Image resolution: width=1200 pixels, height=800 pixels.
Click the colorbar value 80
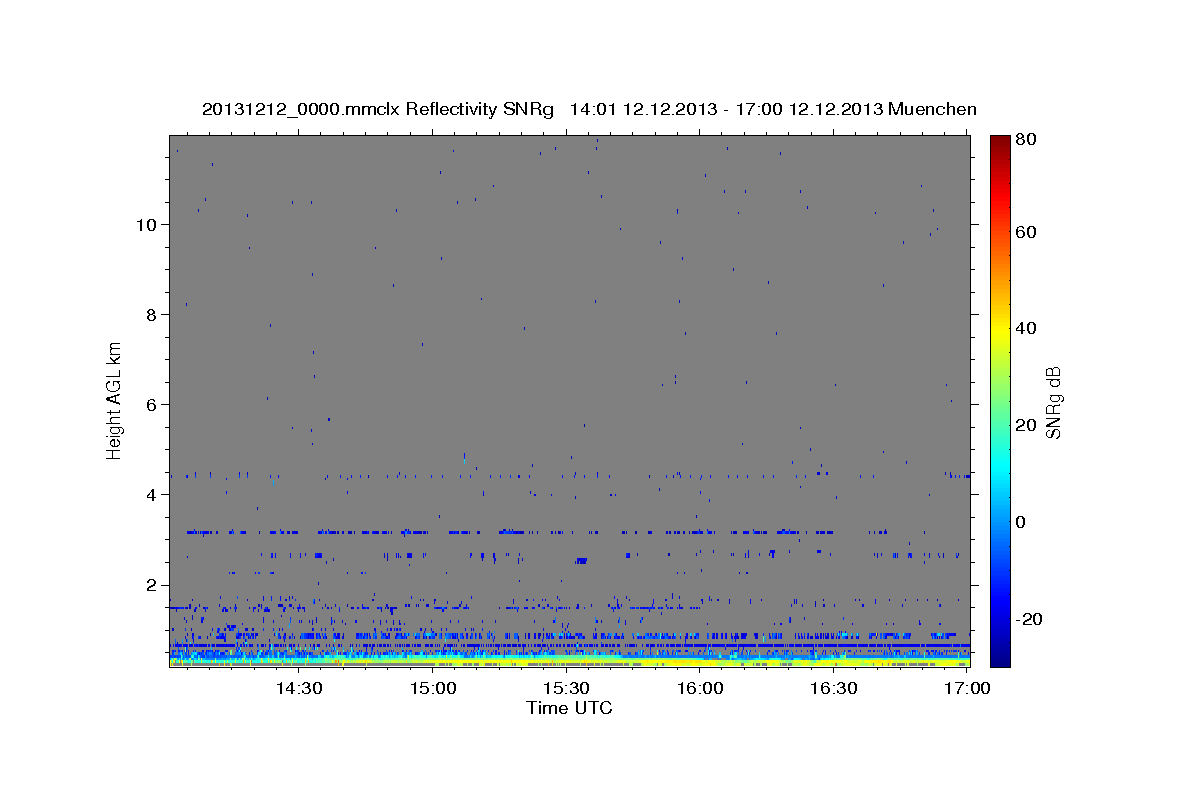[1025, 140]
